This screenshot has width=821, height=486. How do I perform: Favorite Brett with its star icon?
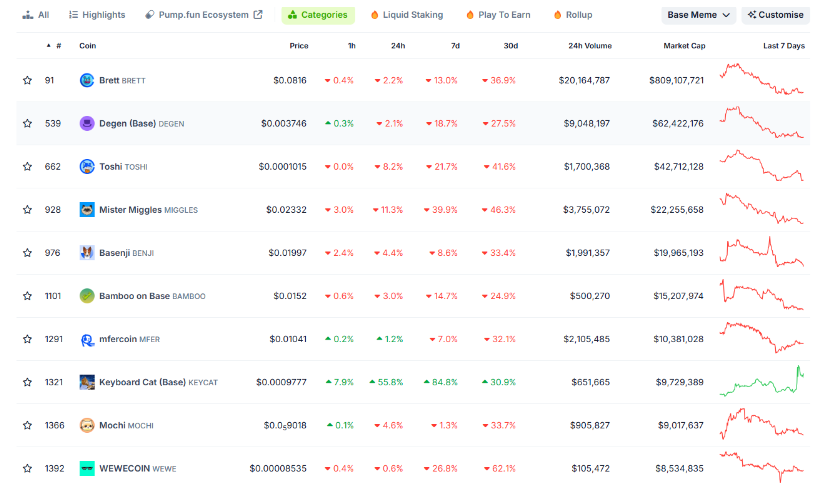pos(27,80)
